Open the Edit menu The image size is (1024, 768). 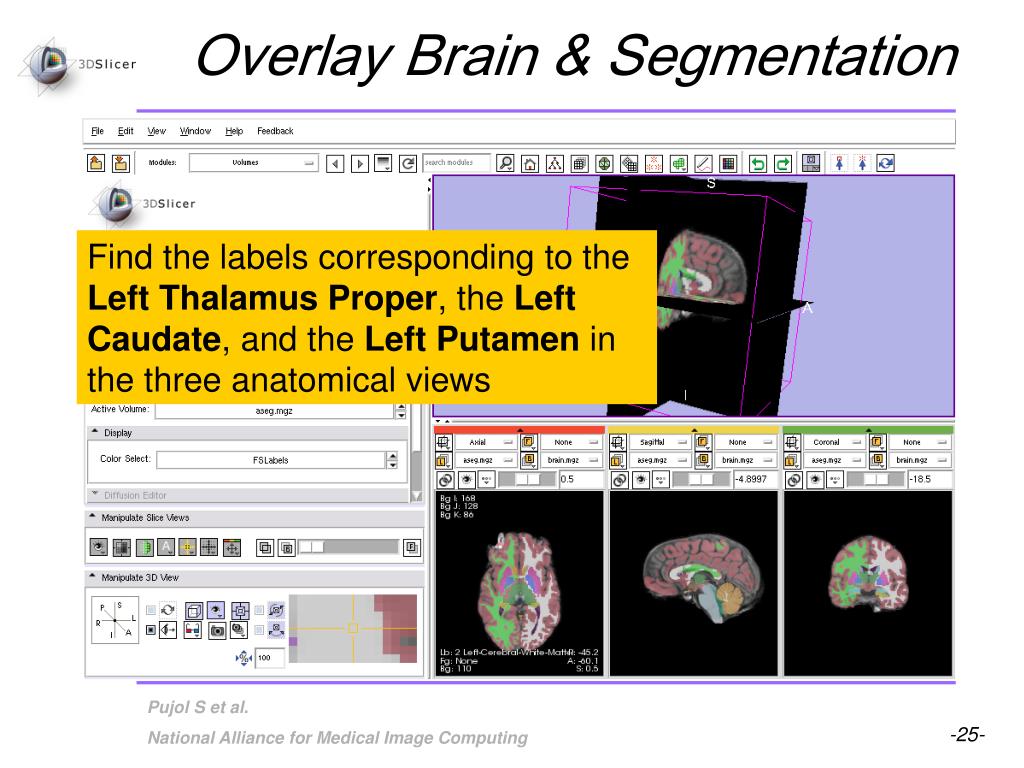coord(125,131)
